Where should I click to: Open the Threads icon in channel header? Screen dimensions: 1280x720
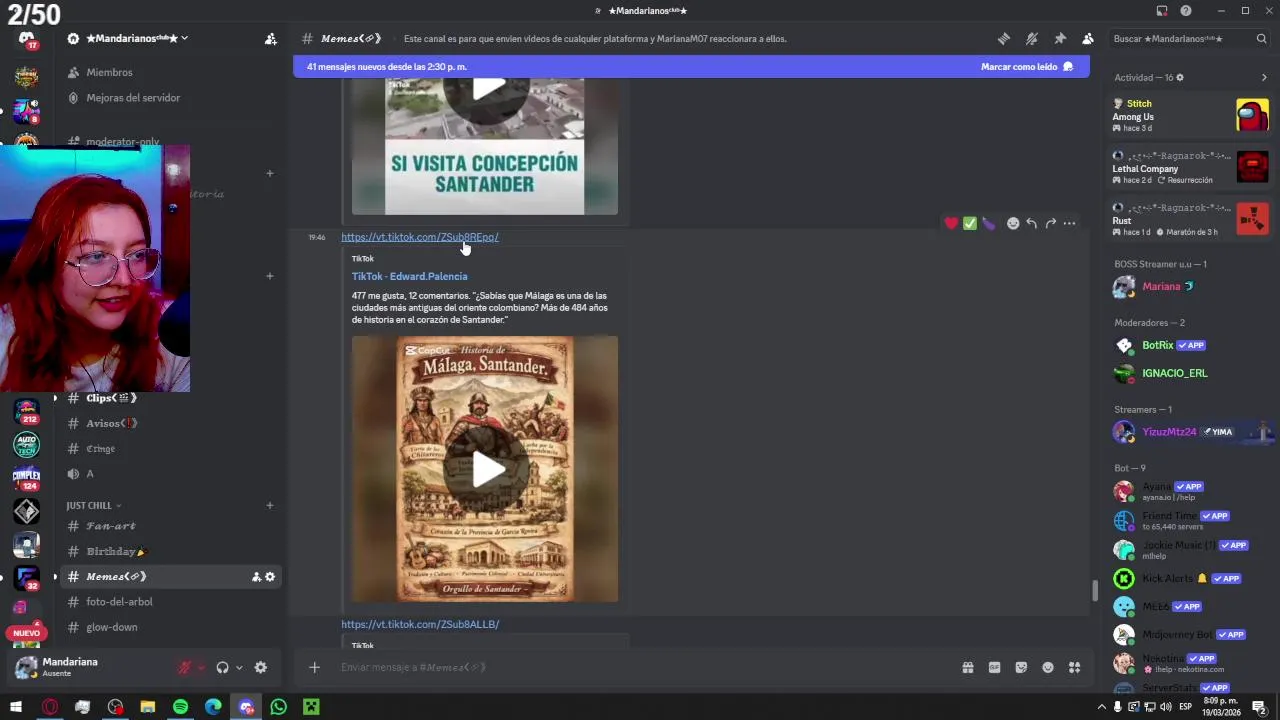[x=1004, y=39]
